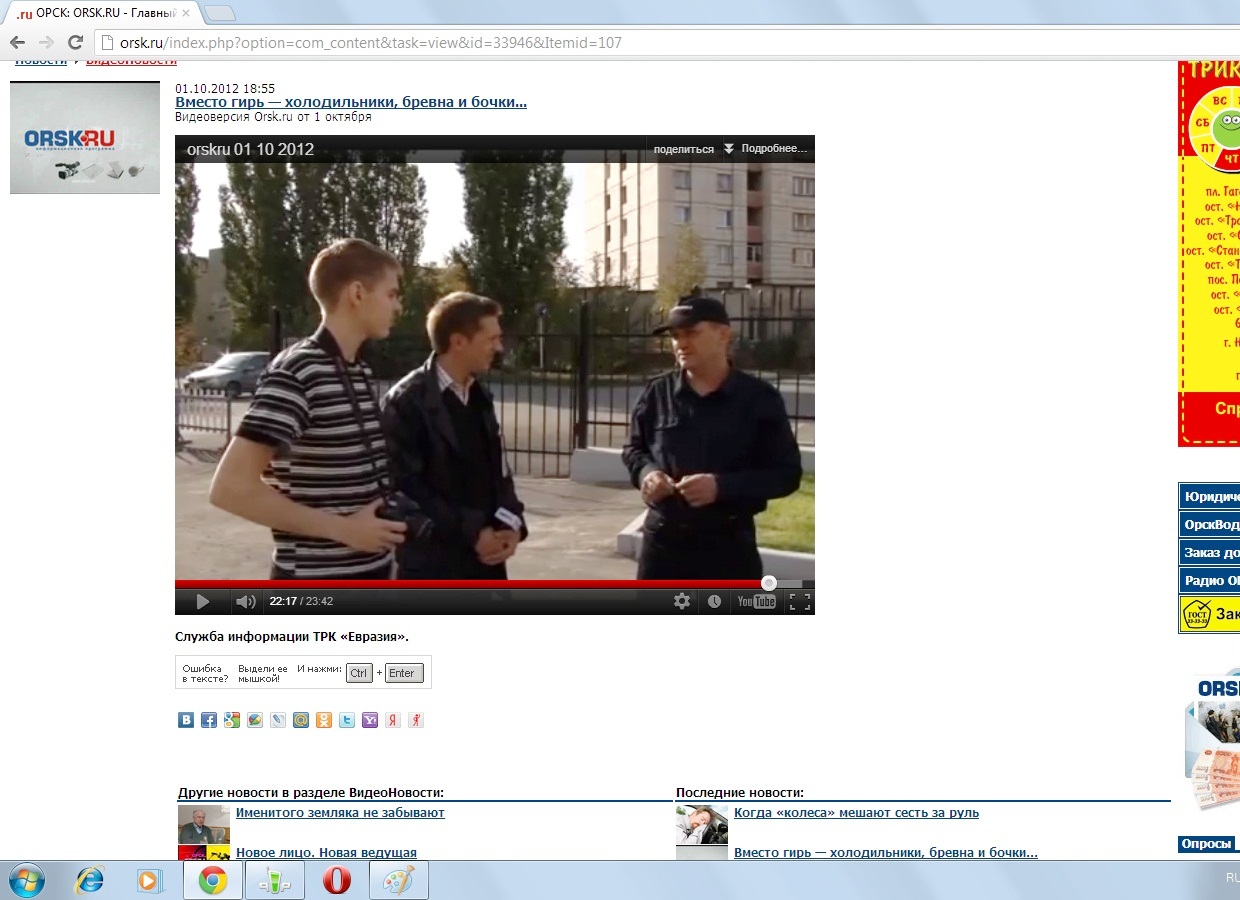The image size is (1240, 900).
Task: Open news link Новое лицо. Новая ведущая
Action: [326, 853]
